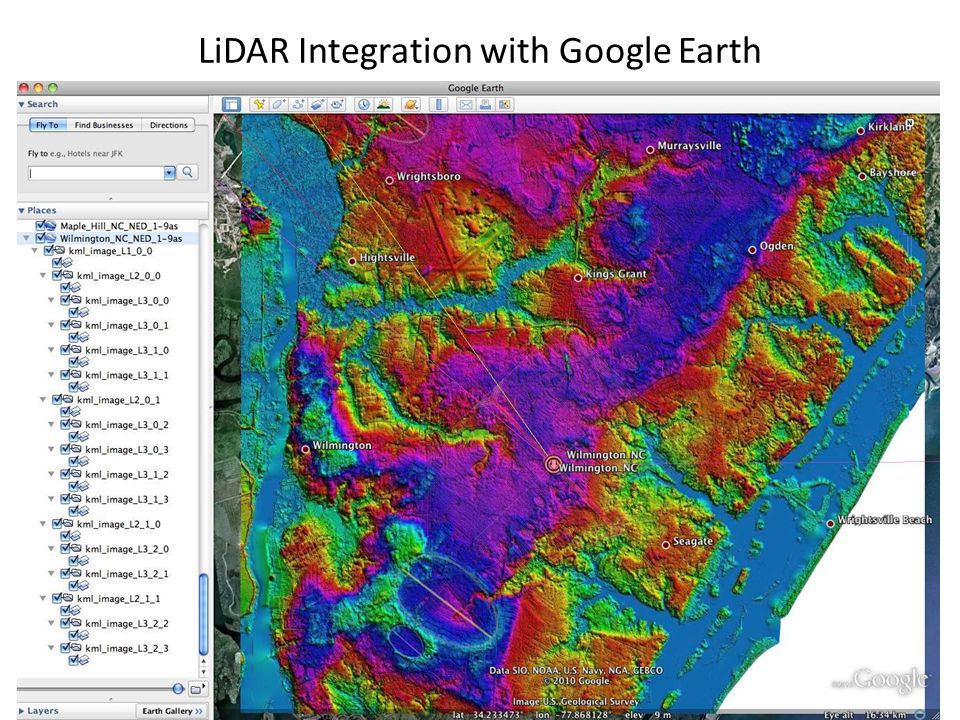Collapse the Places panel header triangle

[x=22, y=211]
